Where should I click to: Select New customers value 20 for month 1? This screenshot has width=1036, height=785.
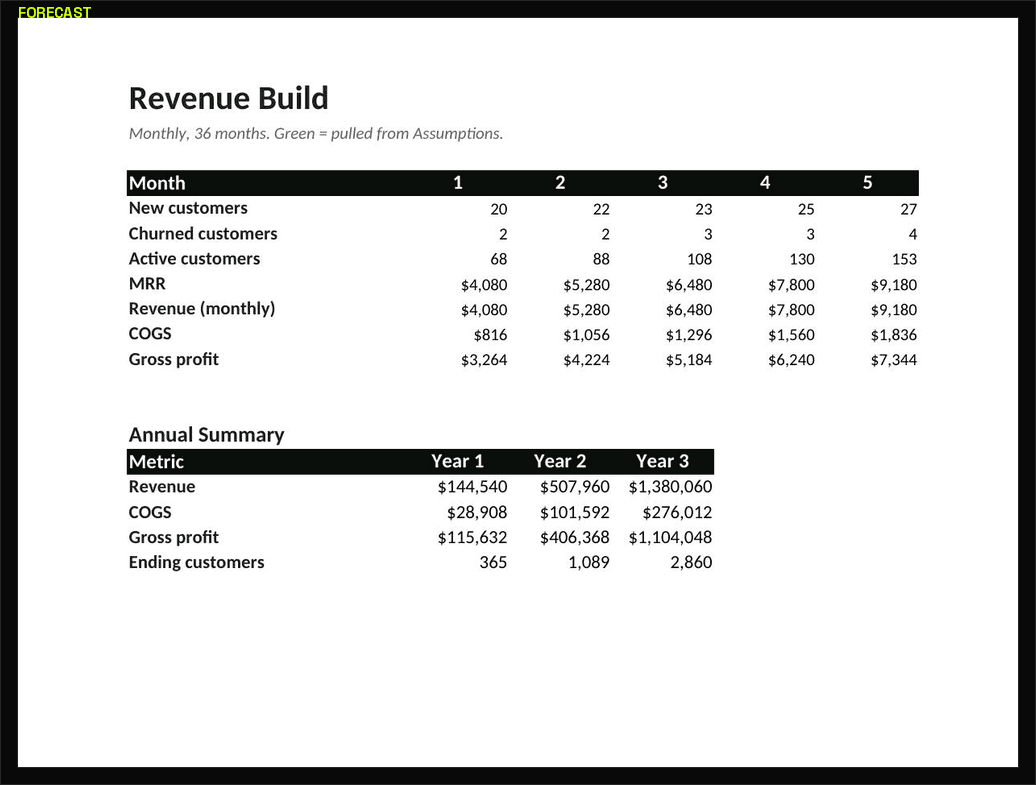(499, 209)
